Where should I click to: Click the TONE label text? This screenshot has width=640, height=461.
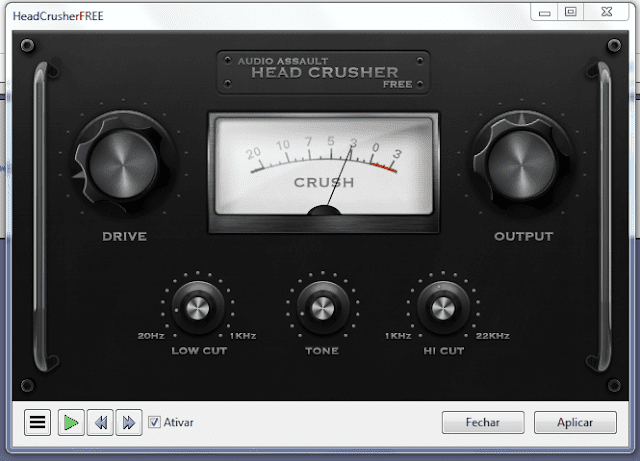[322, 351]
